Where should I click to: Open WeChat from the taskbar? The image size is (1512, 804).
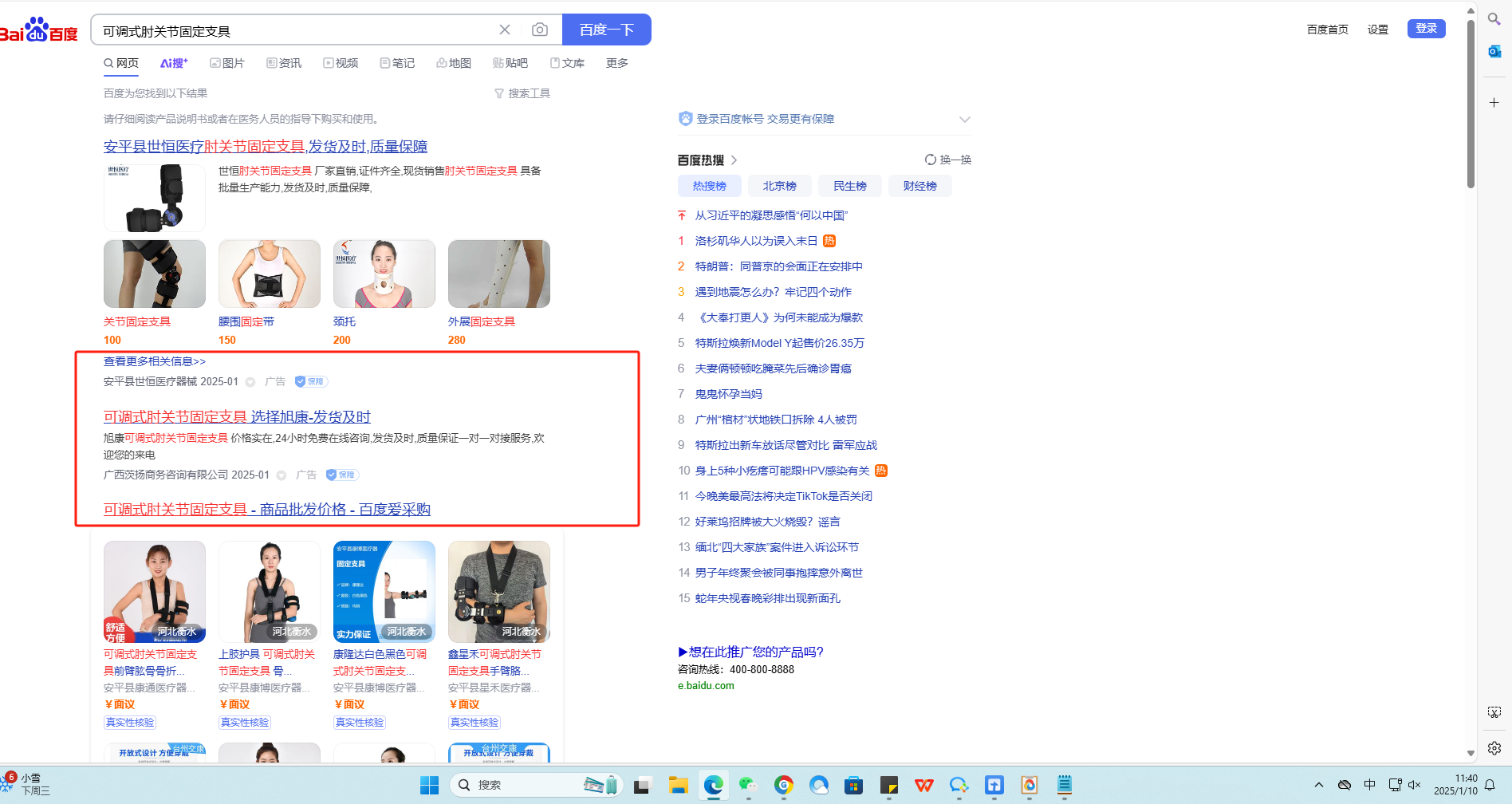click(x=748, y=786)
